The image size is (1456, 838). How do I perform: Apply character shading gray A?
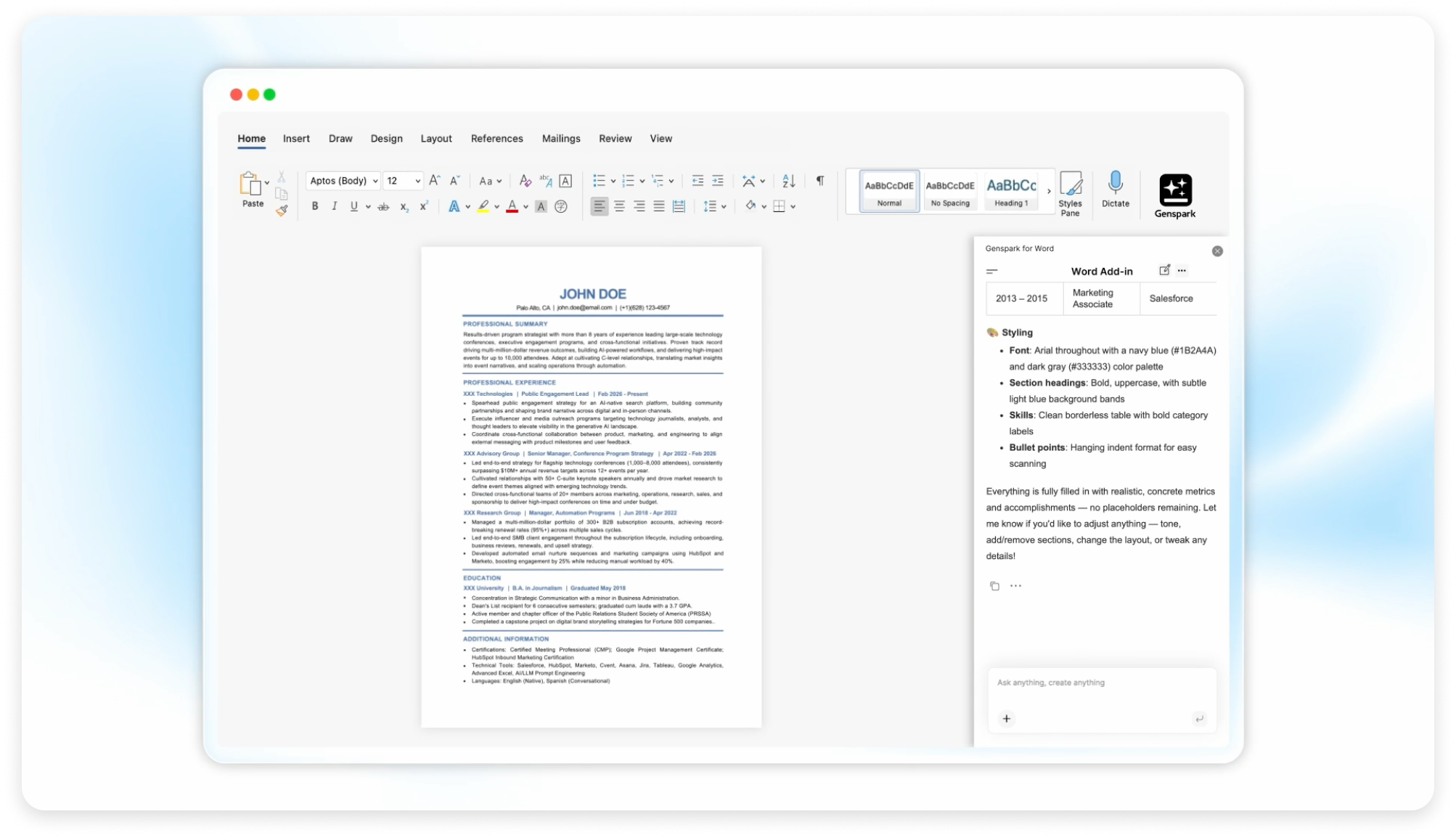pos(541,207)
